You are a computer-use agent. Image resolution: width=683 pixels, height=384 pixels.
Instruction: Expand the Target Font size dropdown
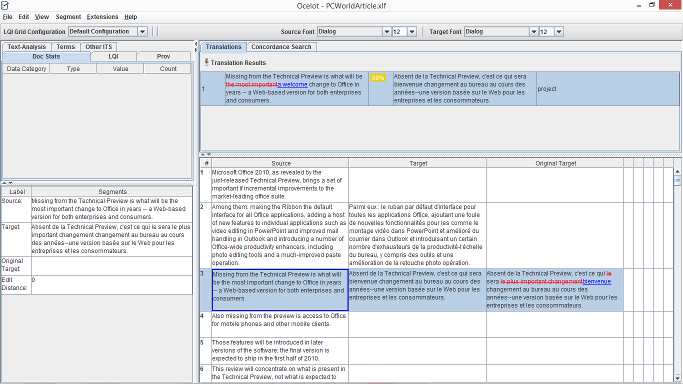coord(559,32)
